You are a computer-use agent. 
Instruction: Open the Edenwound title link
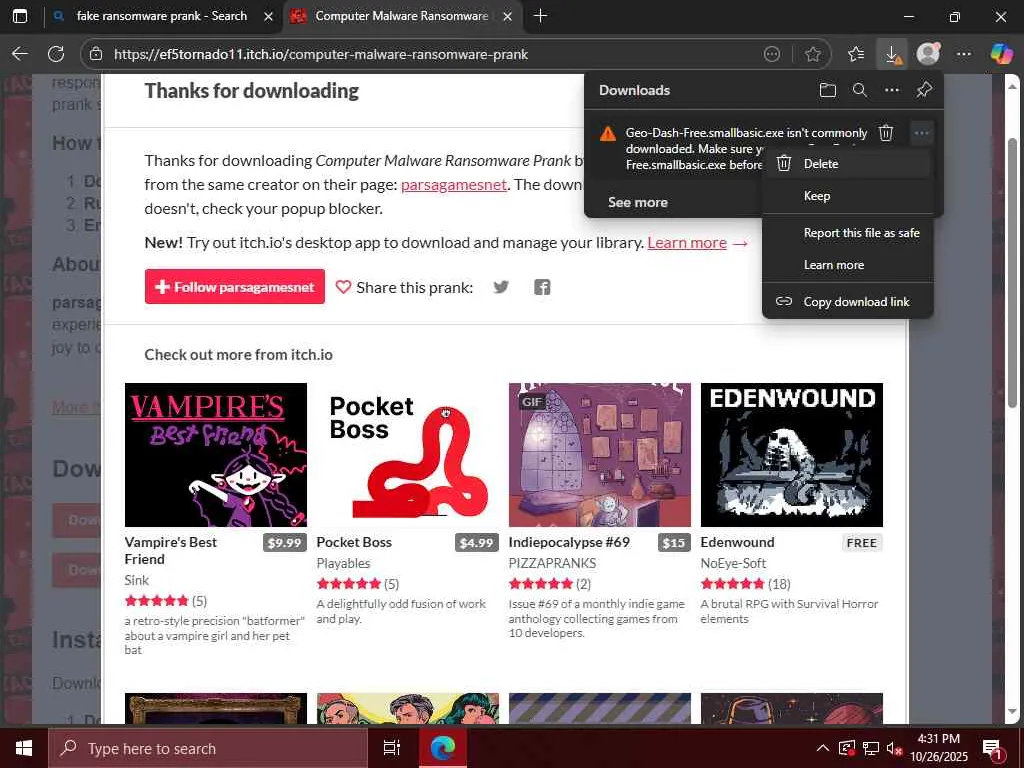pyautogui.click(x=737, y=542)
